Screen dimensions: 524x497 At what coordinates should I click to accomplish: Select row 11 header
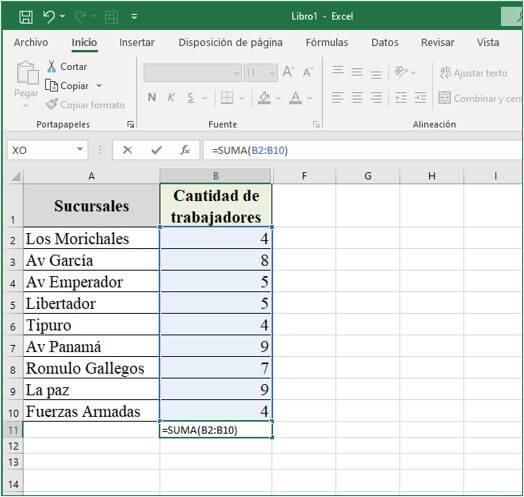14,429
